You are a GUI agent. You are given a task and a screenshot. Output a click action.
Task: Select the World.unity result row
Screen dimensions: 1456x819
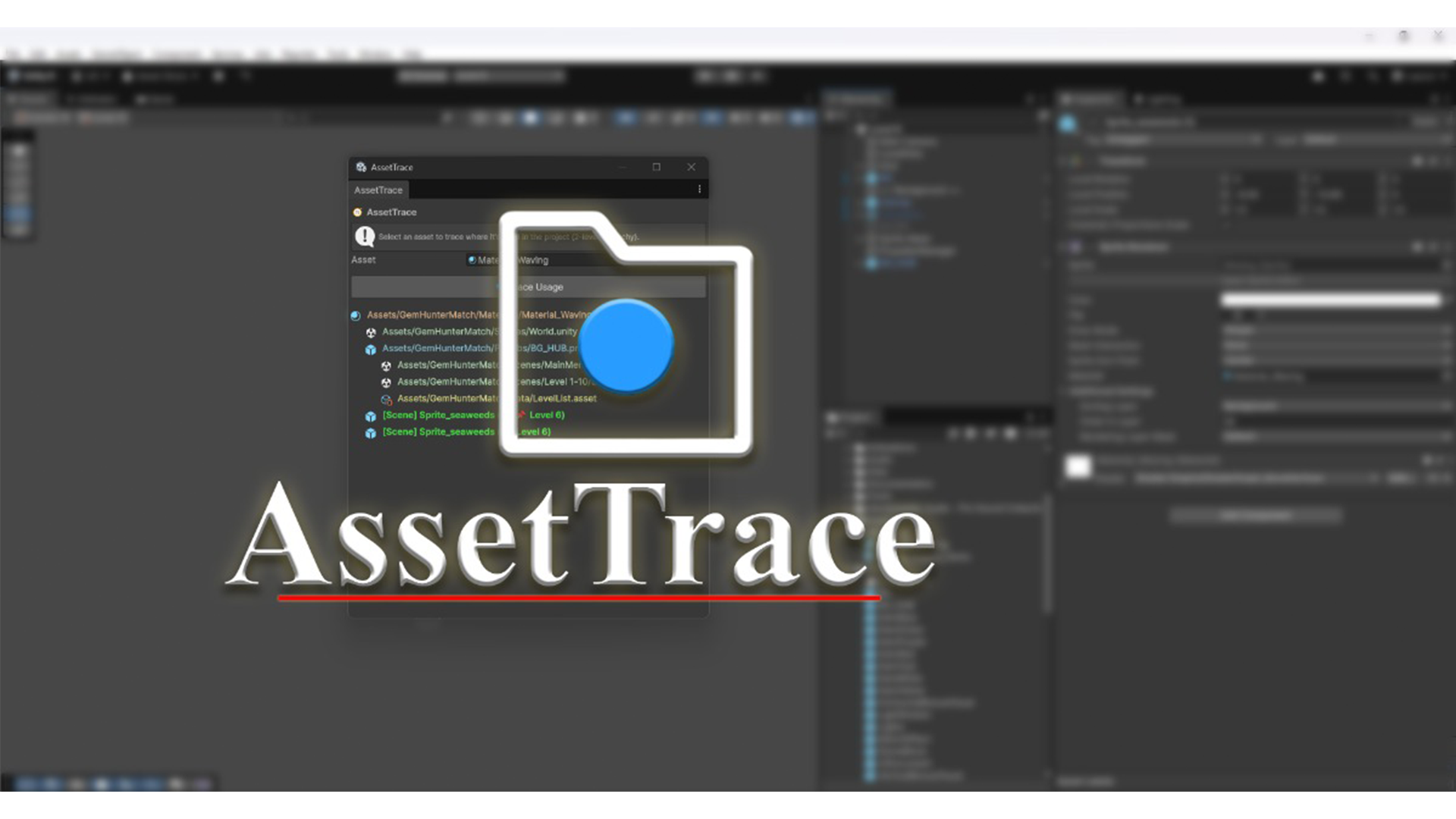click(x=479, y=331)
